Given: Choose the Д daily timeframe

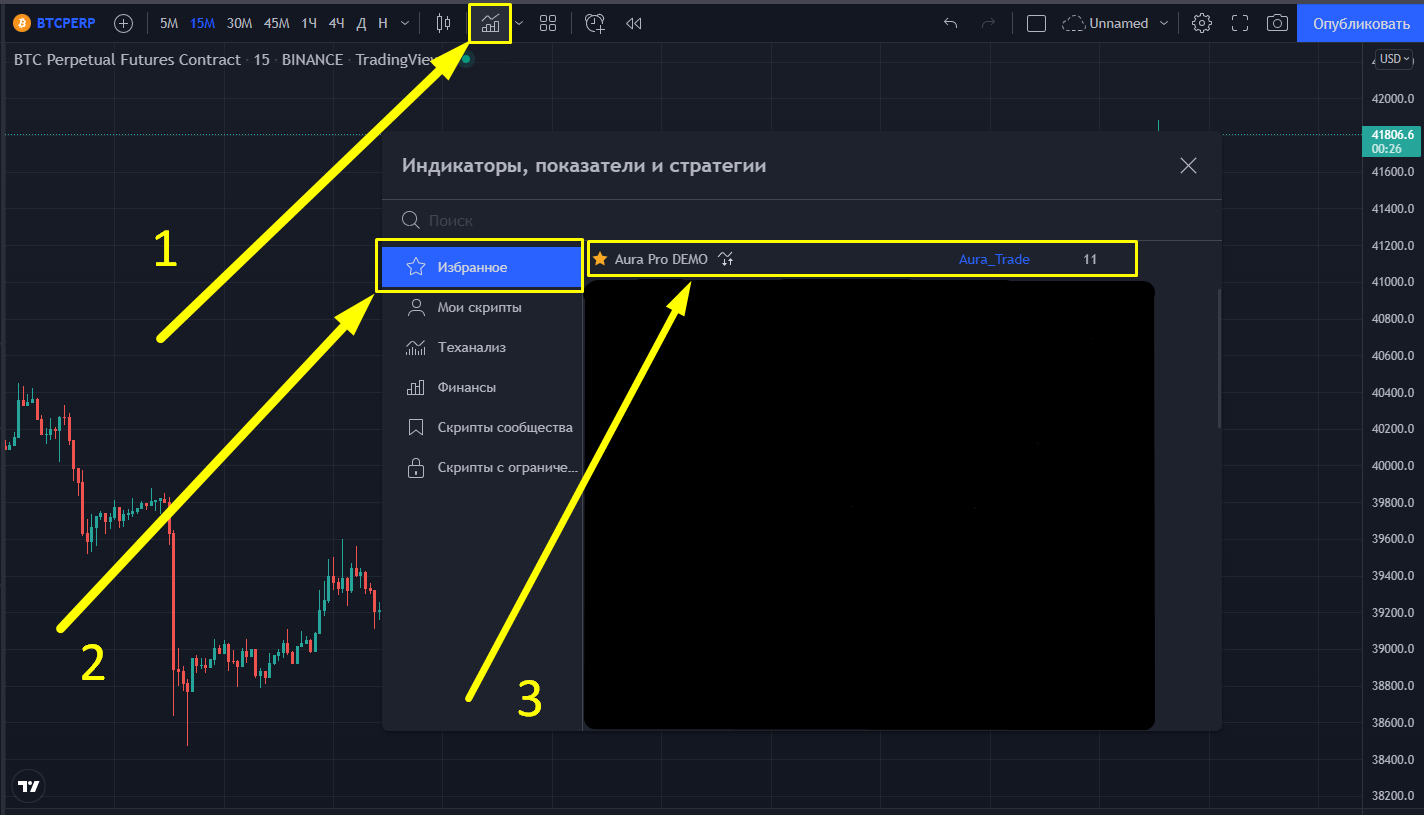Looking at the screenshot, I should (361, 23).
